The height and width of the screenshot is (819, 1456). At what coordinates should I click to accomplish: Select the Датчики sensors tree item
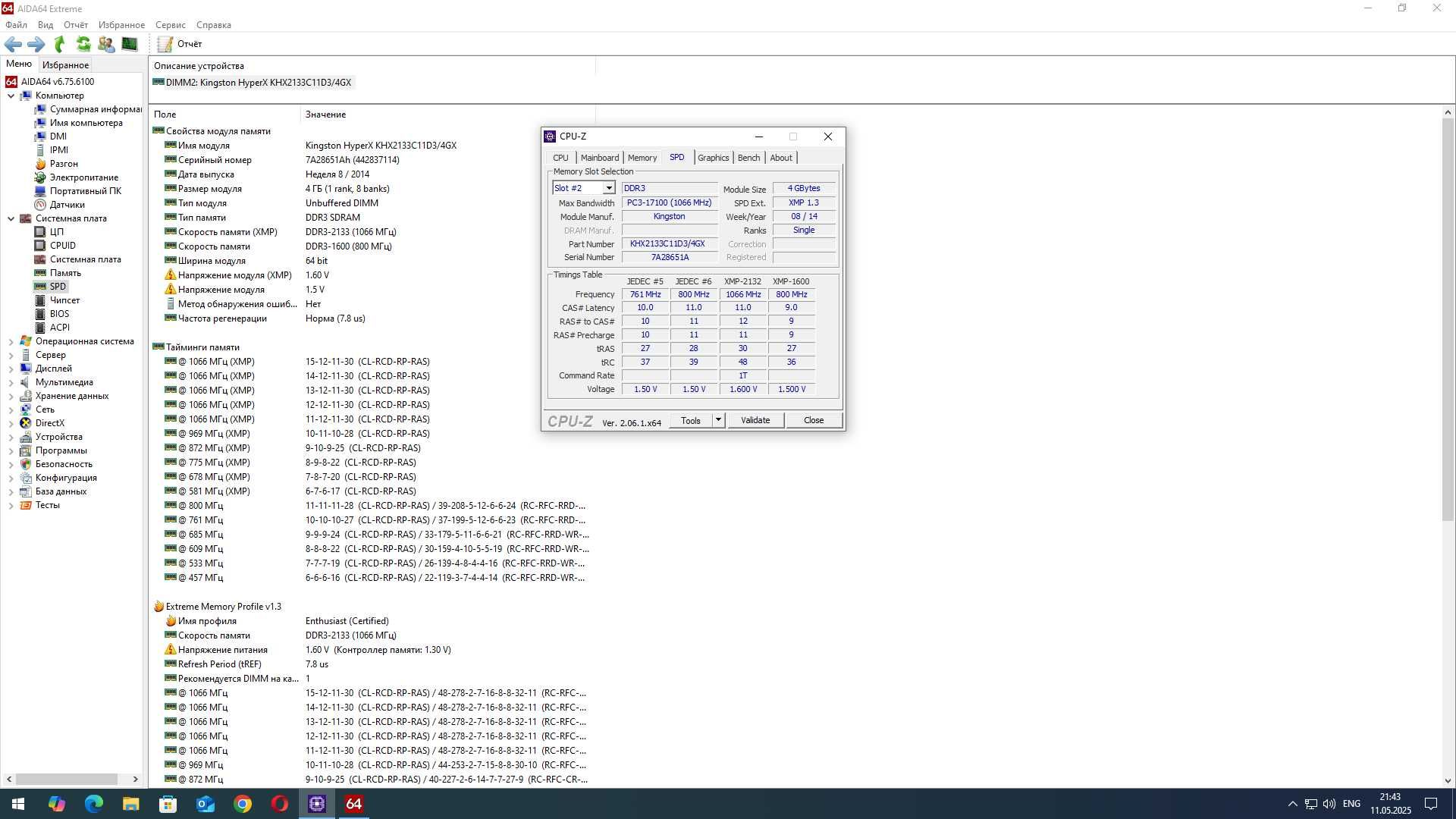point(67,205)
